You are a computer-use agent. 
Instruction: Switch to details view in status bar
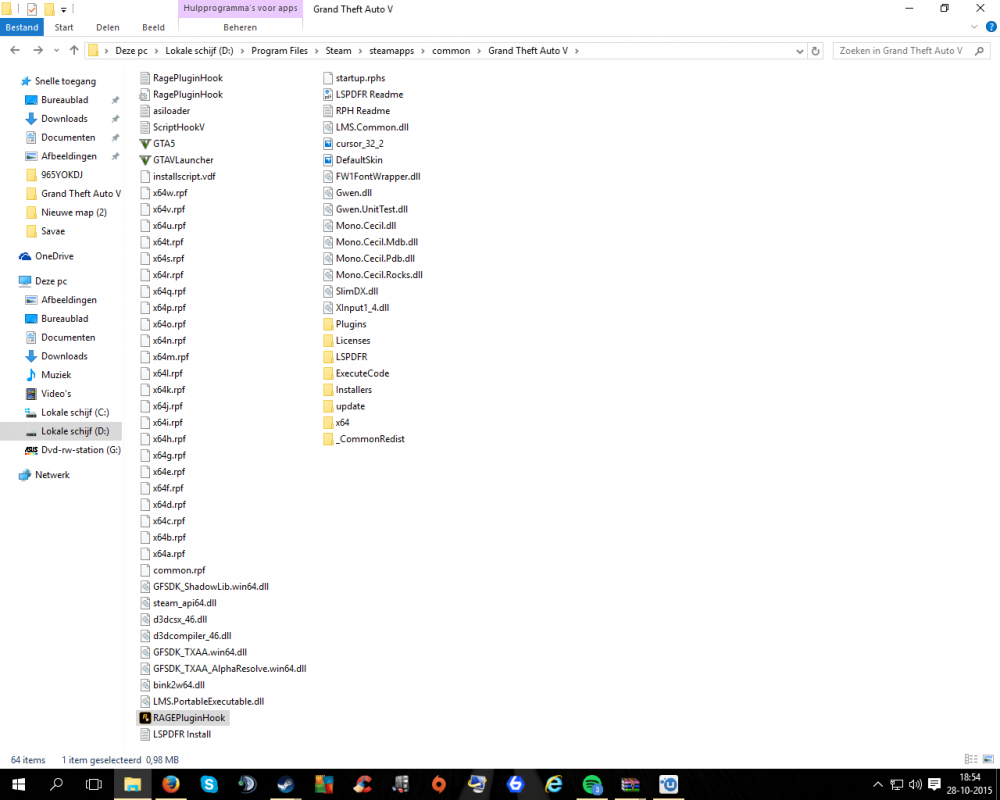tap(971, 759)
